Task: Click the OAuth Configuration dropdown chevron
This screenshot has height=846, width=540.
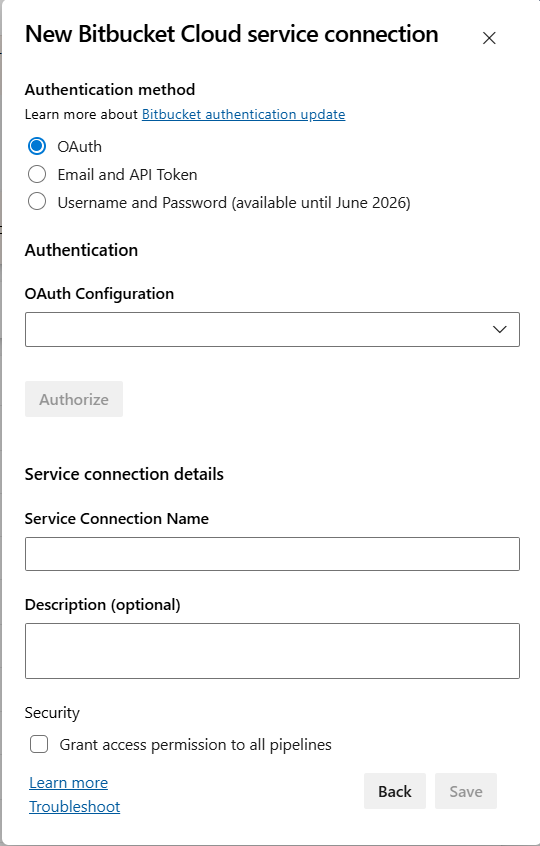Action: (500, 329)
